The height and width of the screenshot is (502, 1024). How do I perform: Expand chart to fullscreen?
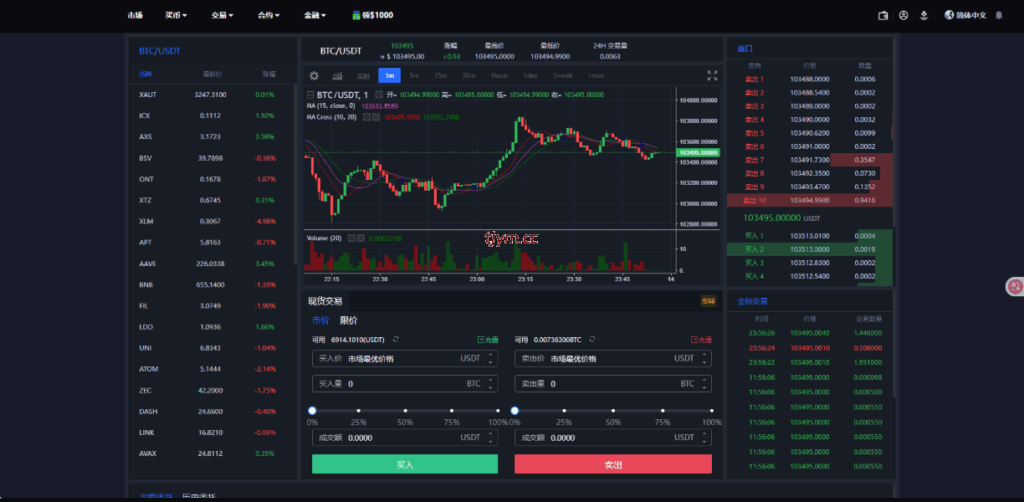(712, 75)
